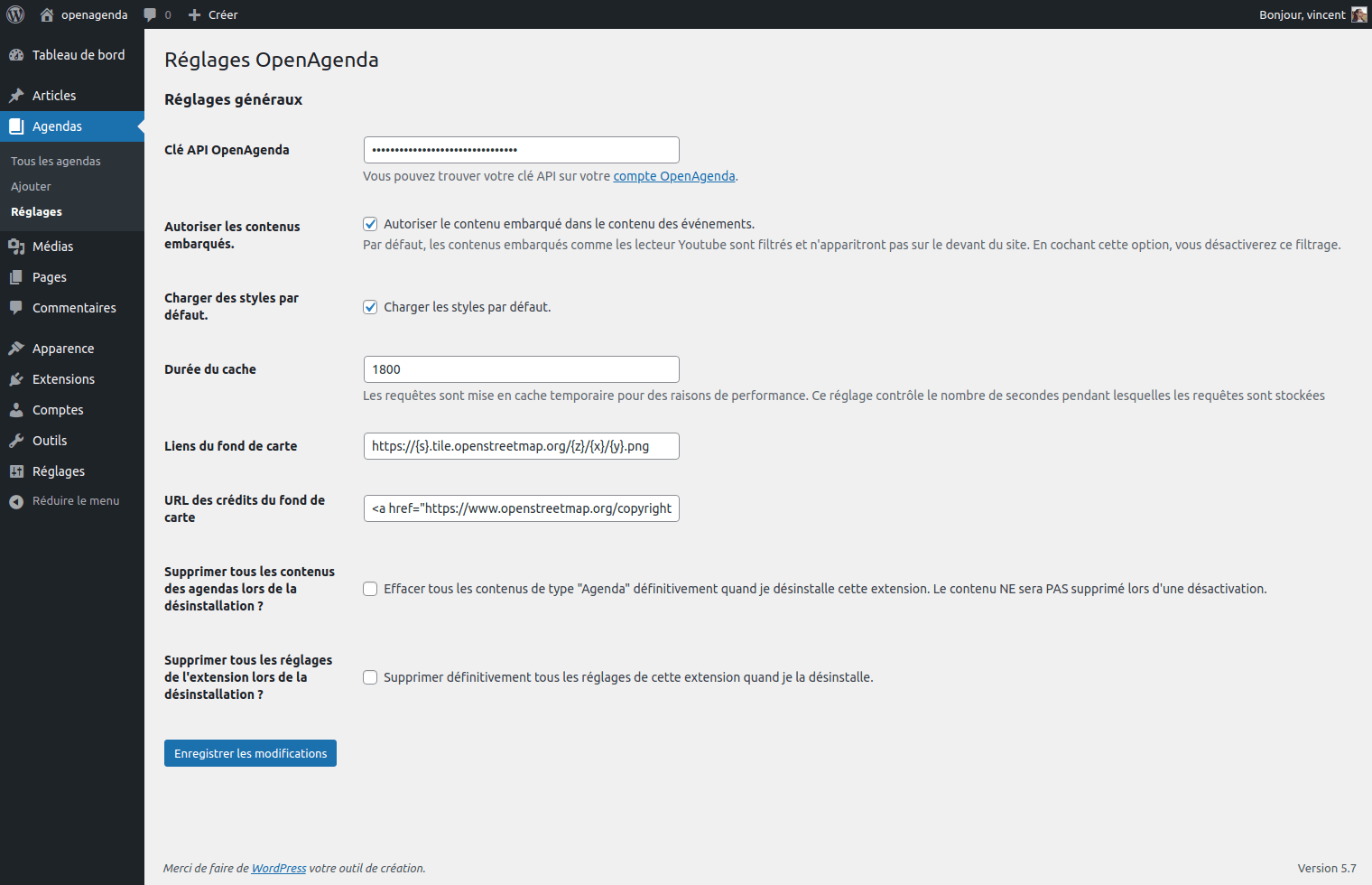Screen dimensions: 1372x885
Task: Open the WordPress logo menu
Action: tap(15, 14)
